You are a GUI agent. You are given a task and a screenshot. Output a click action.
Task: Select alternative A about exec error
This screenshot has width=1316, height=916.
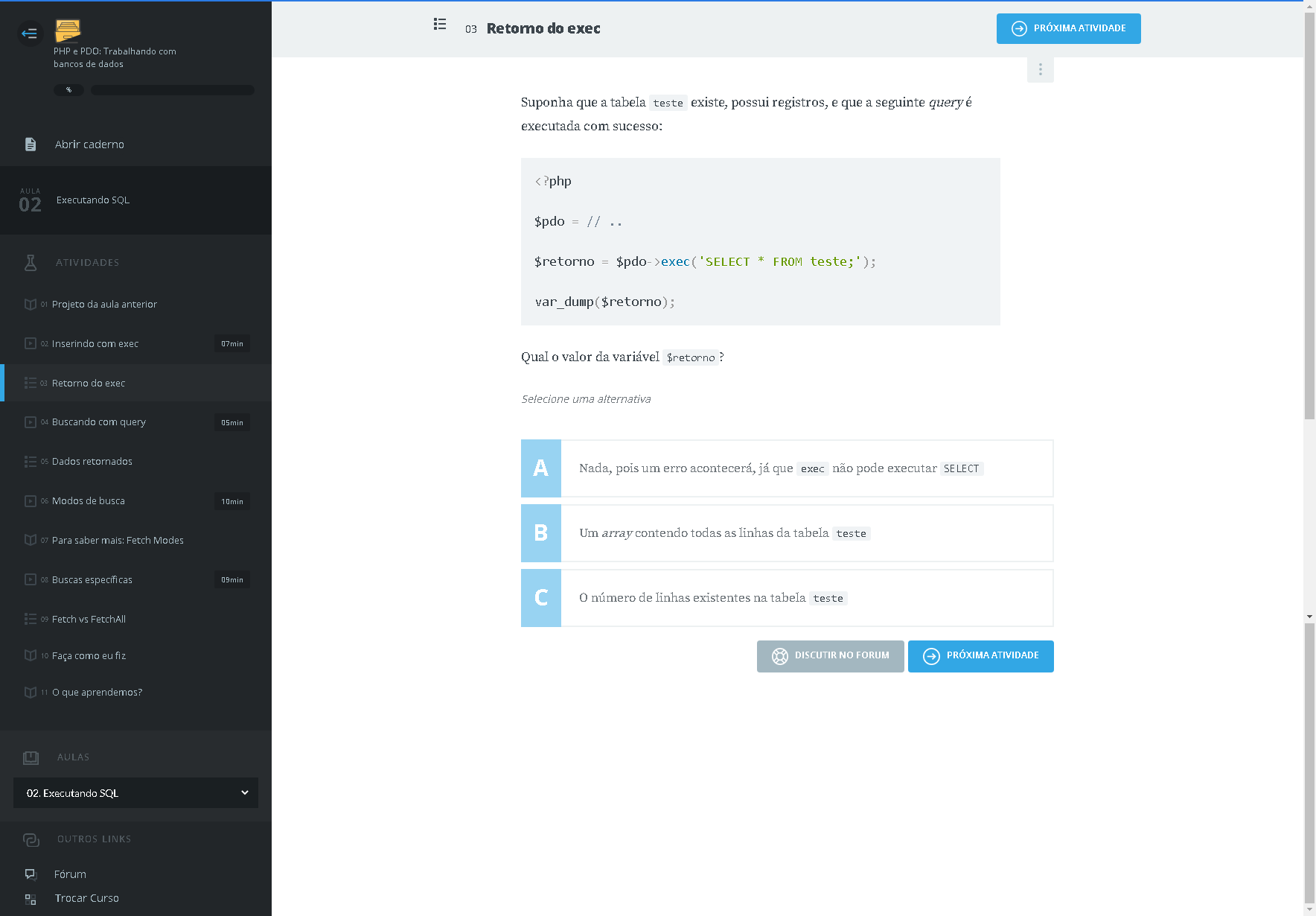[x=787, y=468]
